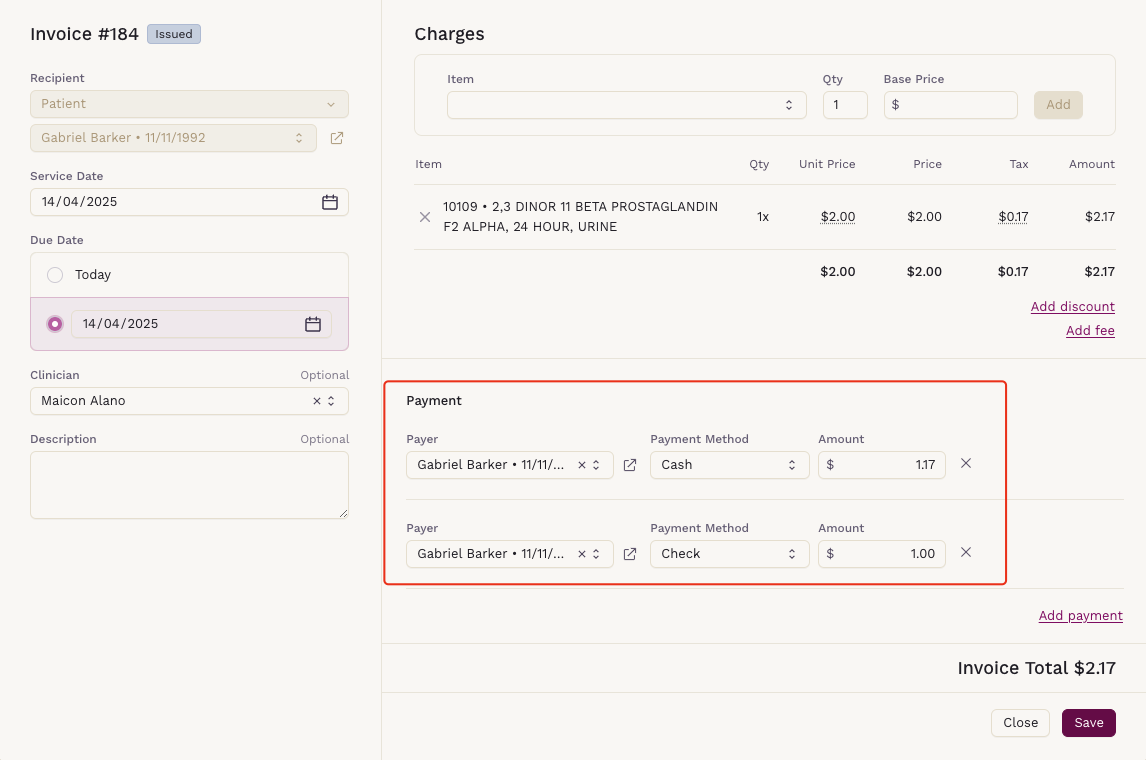Open the charge Item selector
1146x760 pixels.
coord(626,105)
